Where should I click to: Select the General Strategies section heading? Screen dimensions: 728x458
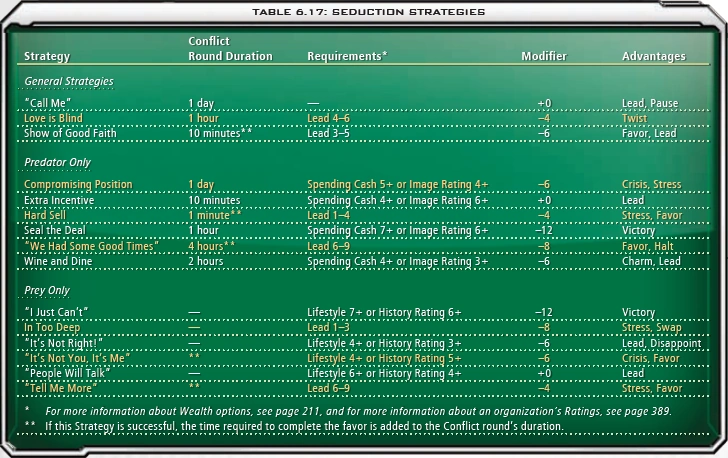click(x=69, y=81)
